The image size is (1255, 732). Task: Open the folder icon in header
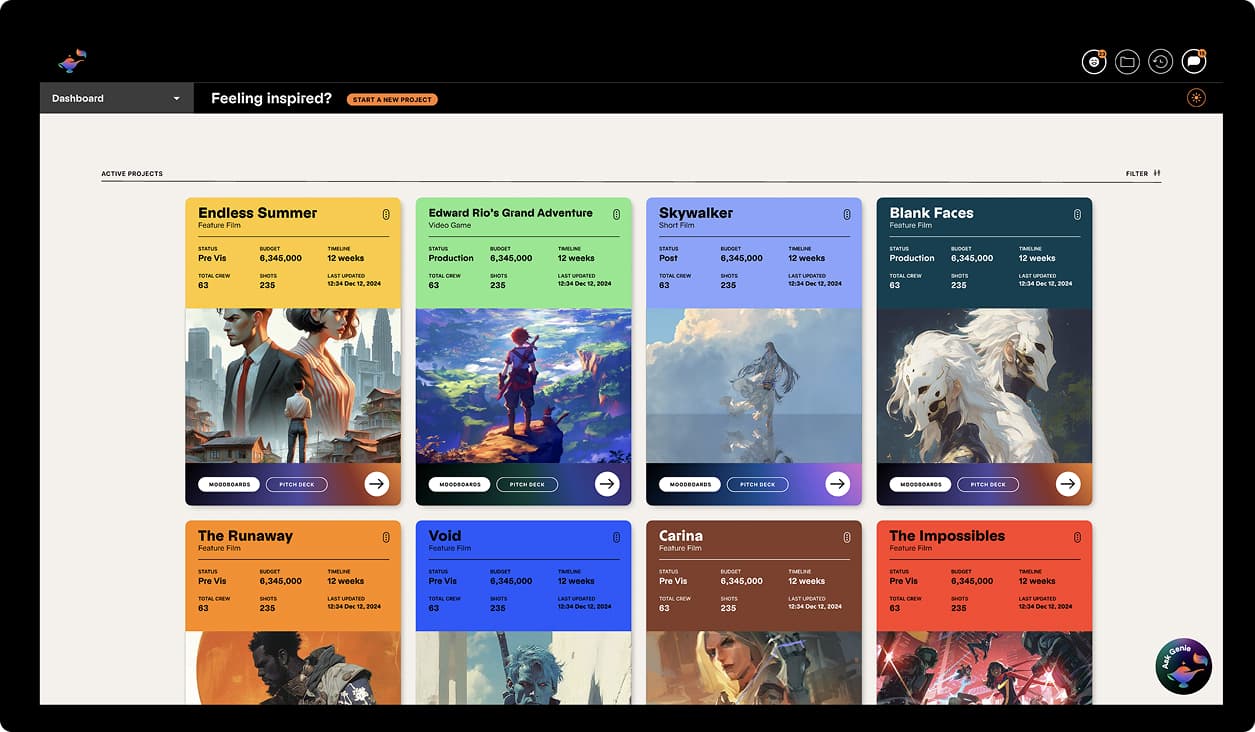(1127, 62)
